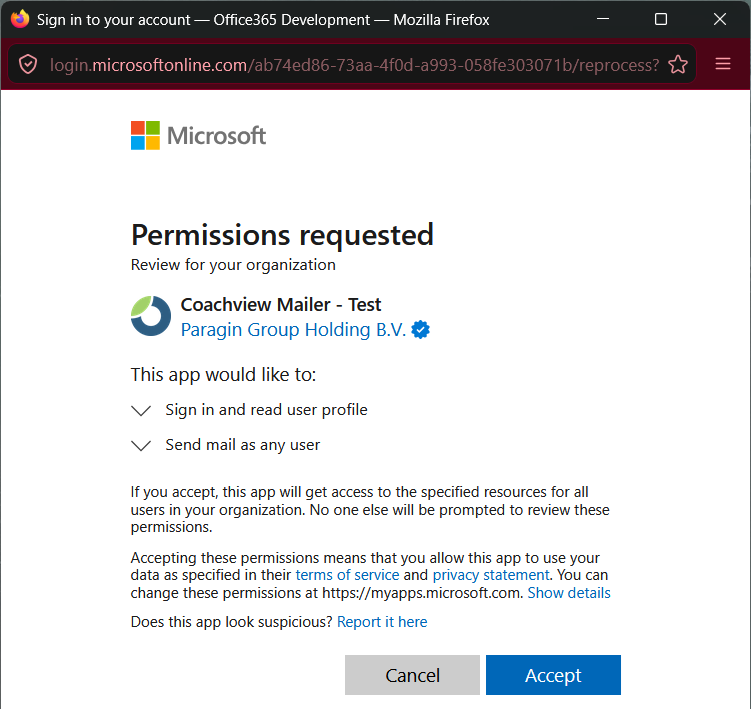Accept the requested permissions
Image resolution: width=751 pixels, height=709 pixels.
click(553, 675)
